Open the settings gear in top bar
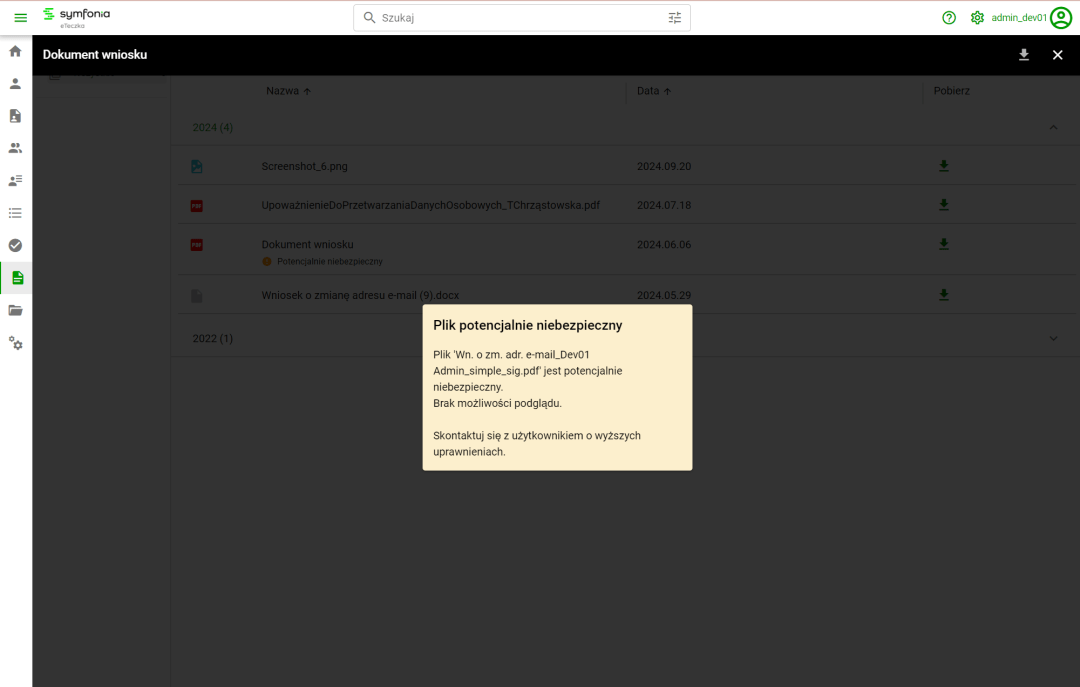Screen dimensions: 1080x687 977,18
